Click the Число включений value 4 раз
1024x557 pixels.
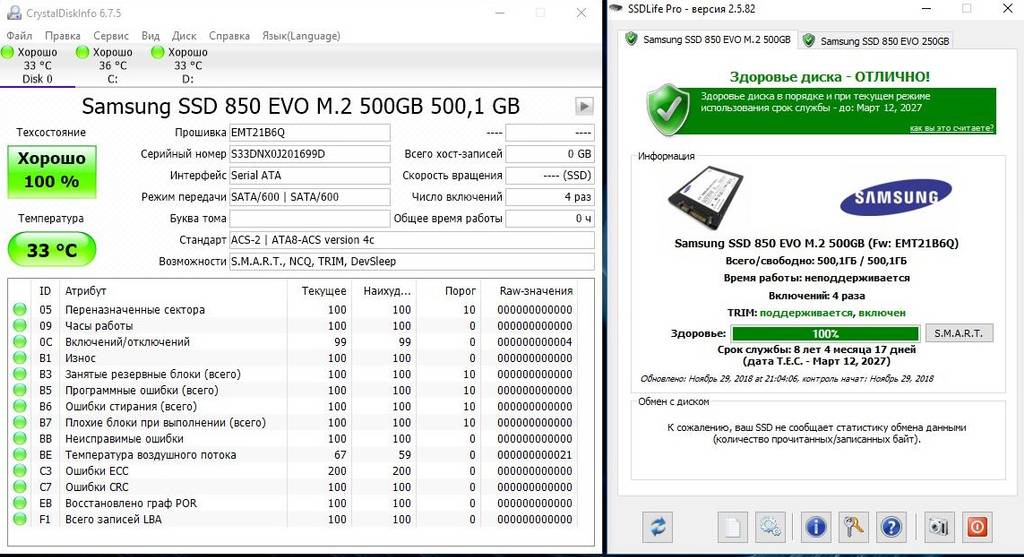(x=550, y=197)
